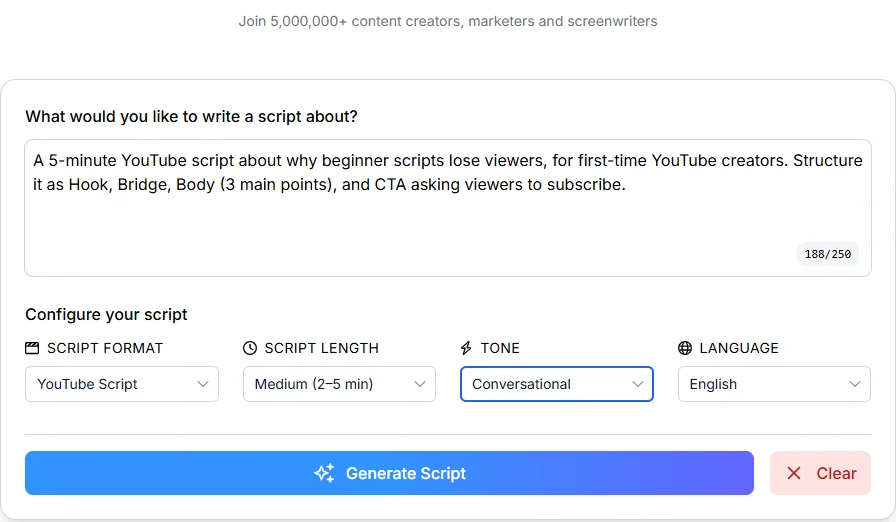
Task: Click the TONE label
Action: (500, 348)
